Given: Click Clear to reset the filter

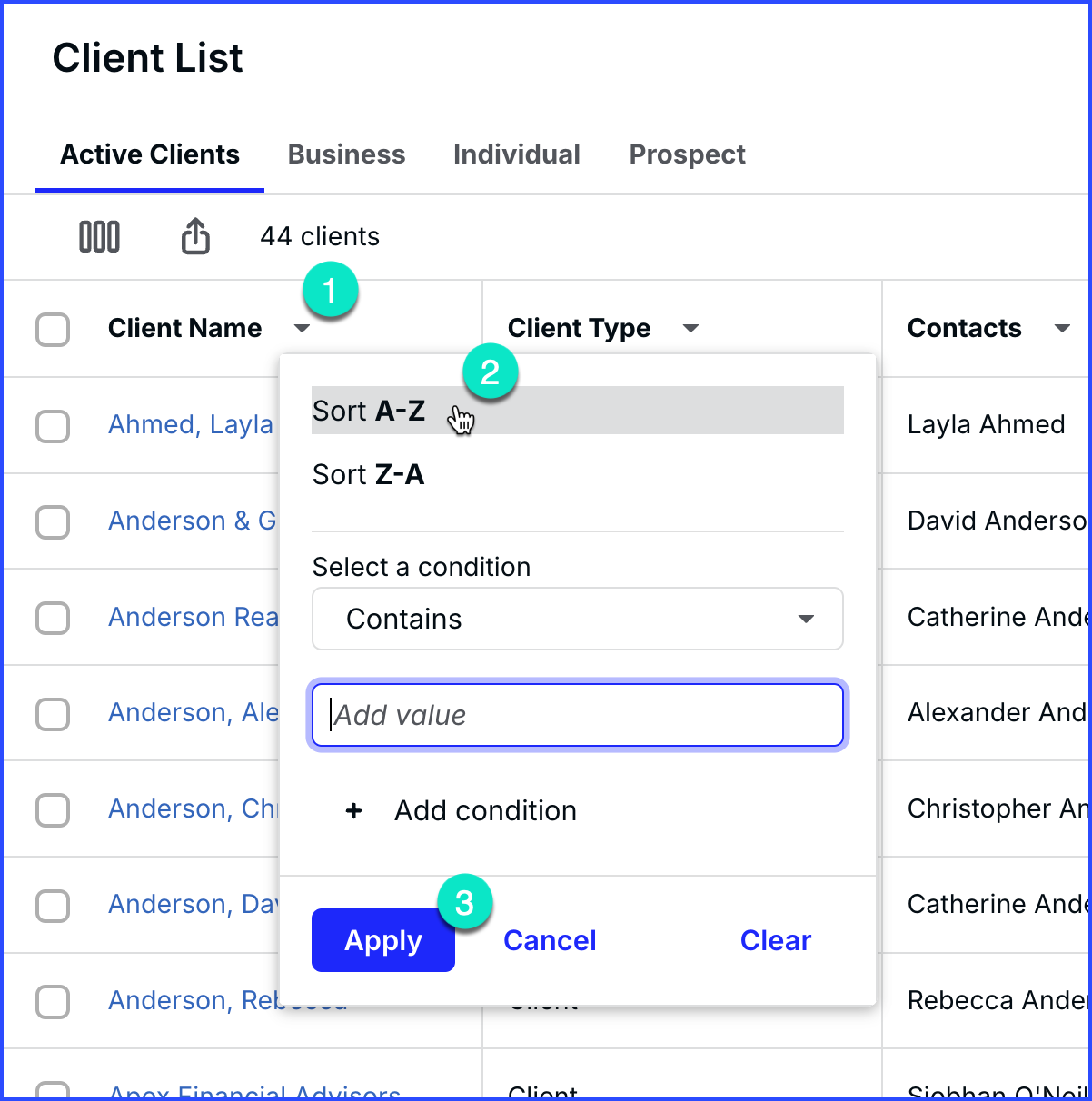Looking at the screenshot, I should pyautogui.click(x=775, y=940).
